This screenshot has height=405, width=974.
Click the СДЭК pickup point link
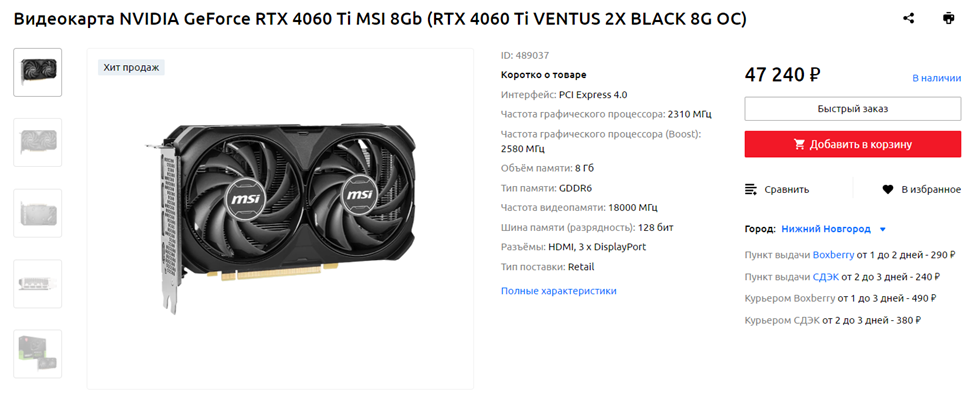coord(826,277)
